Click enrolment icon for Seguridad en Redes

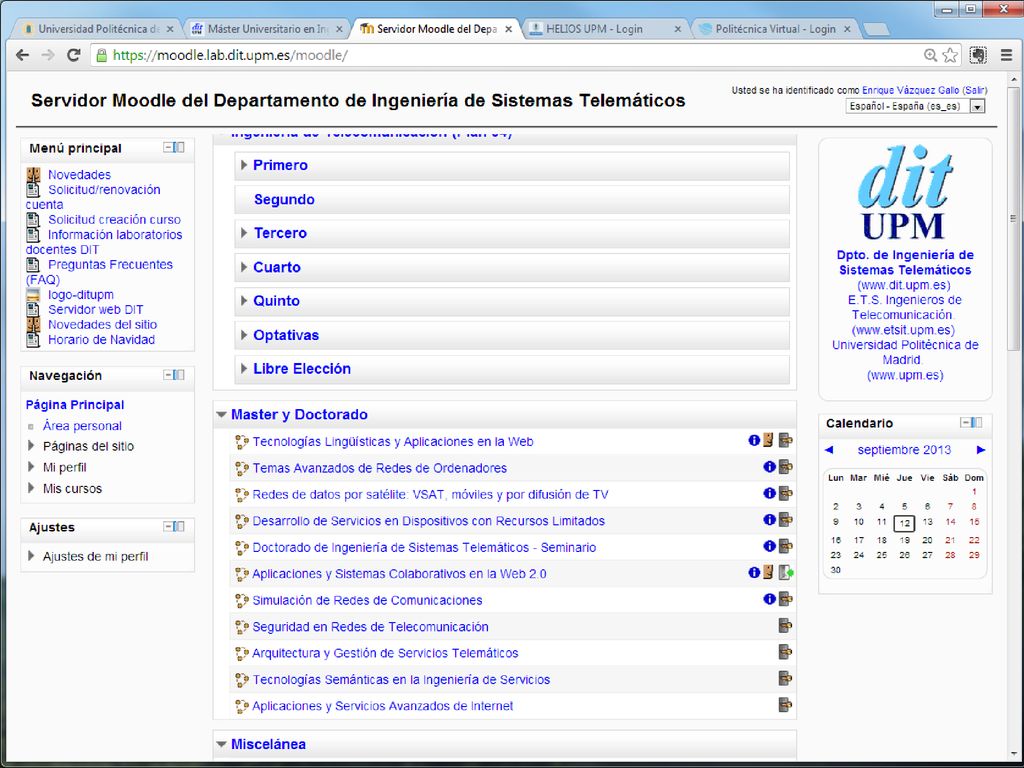point(786,626)
